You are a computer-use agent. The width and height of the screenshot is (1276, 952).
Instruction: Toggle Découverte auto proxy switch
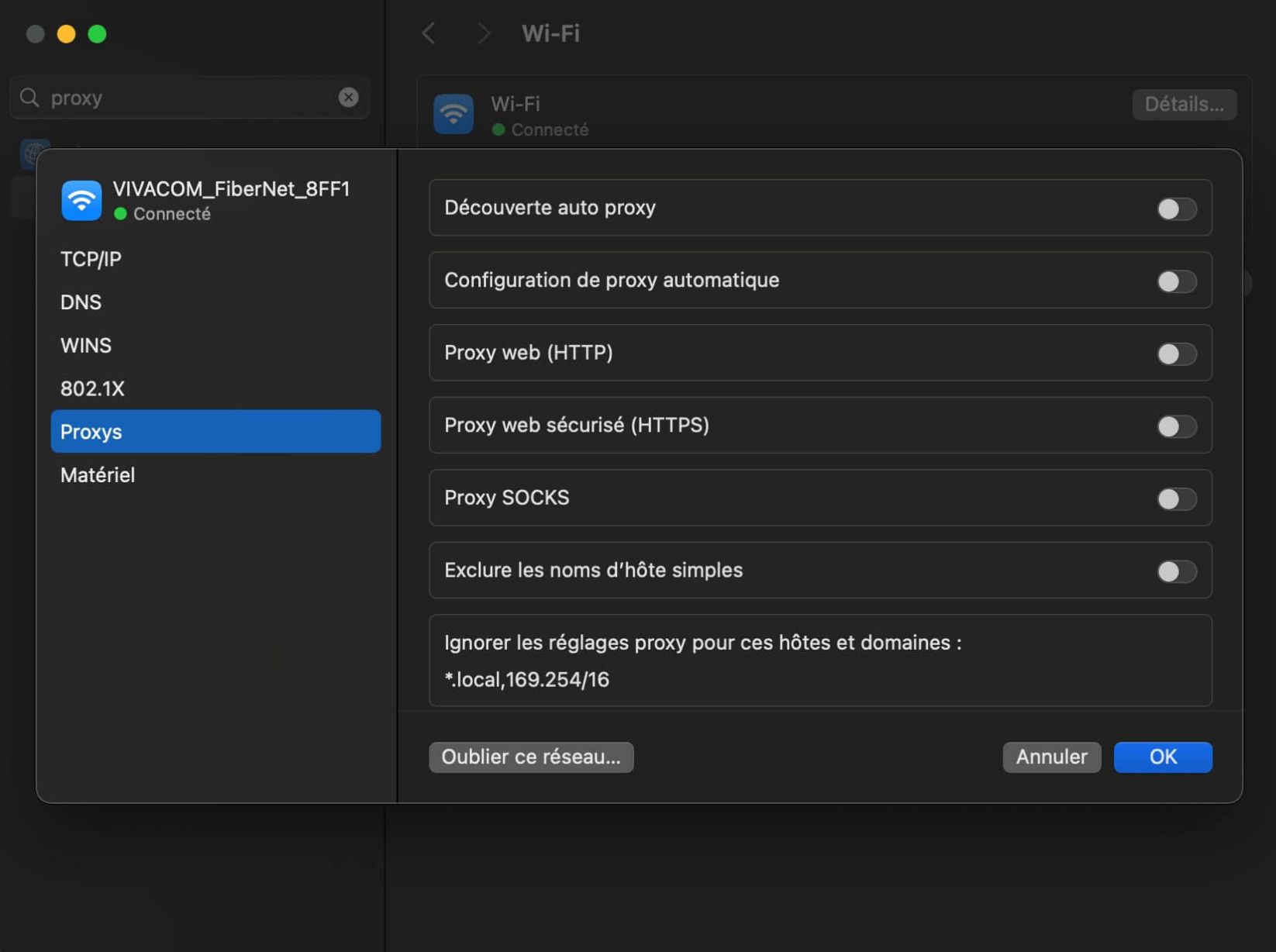coord(1176,209)
